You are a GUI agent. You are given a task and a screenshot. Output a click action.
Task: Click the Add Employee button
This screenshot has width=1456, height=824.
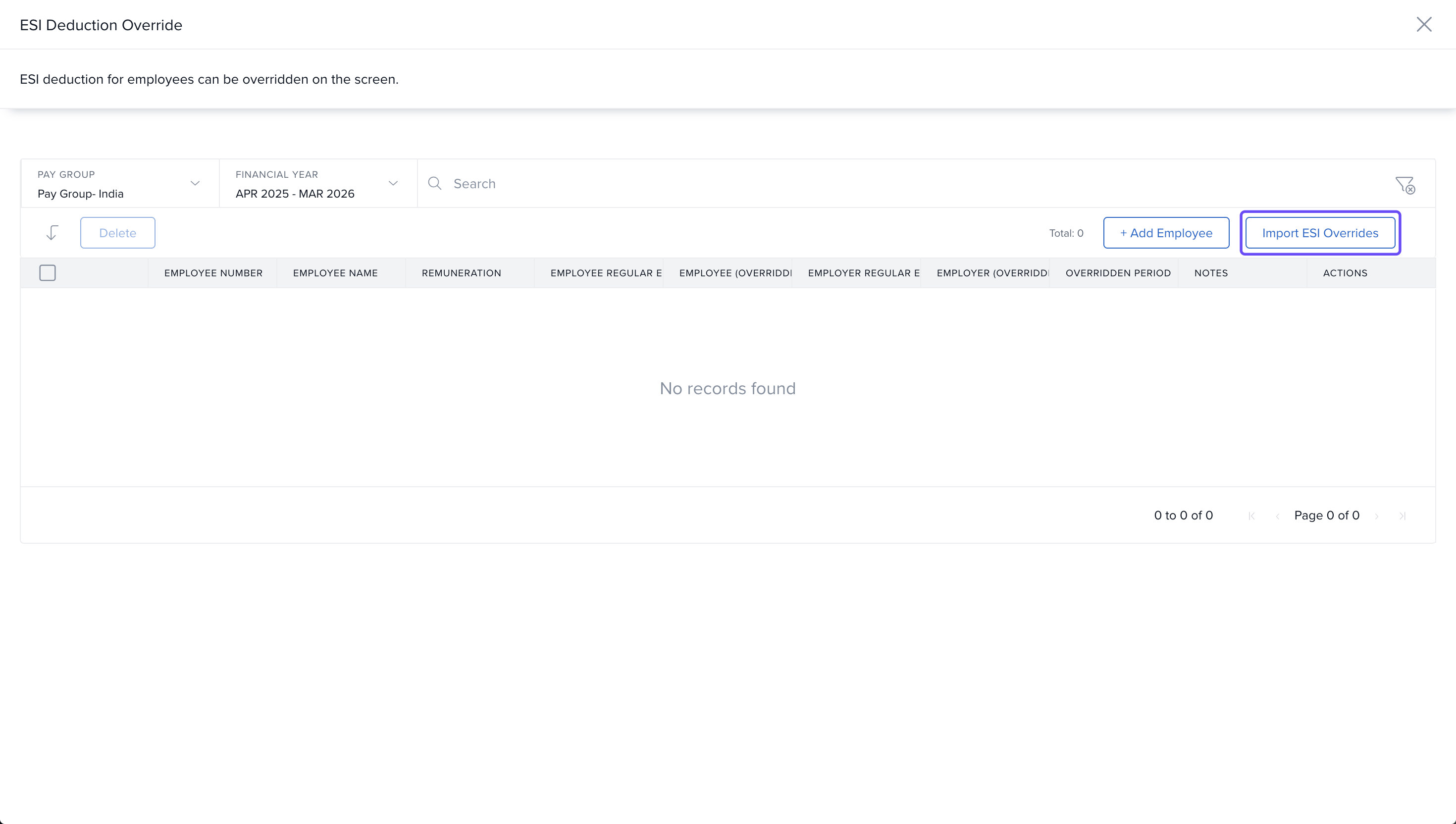click(x=1166, y=233)
